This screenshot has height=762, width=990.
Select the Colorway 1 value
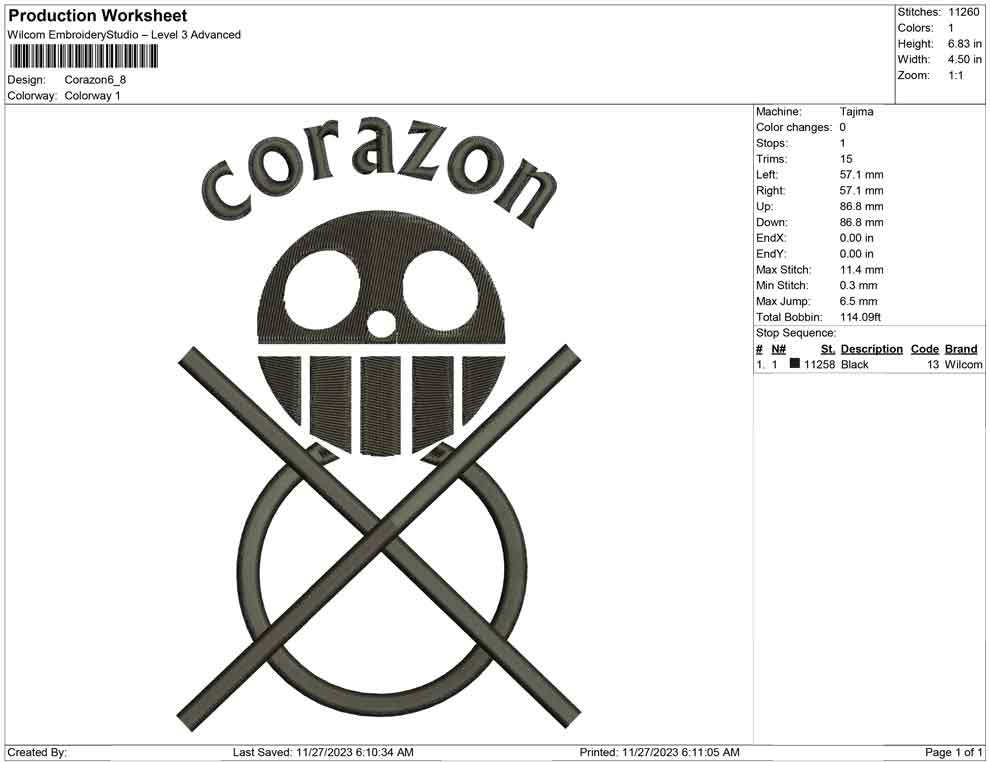pyautogui.click(x=92, y=95)
